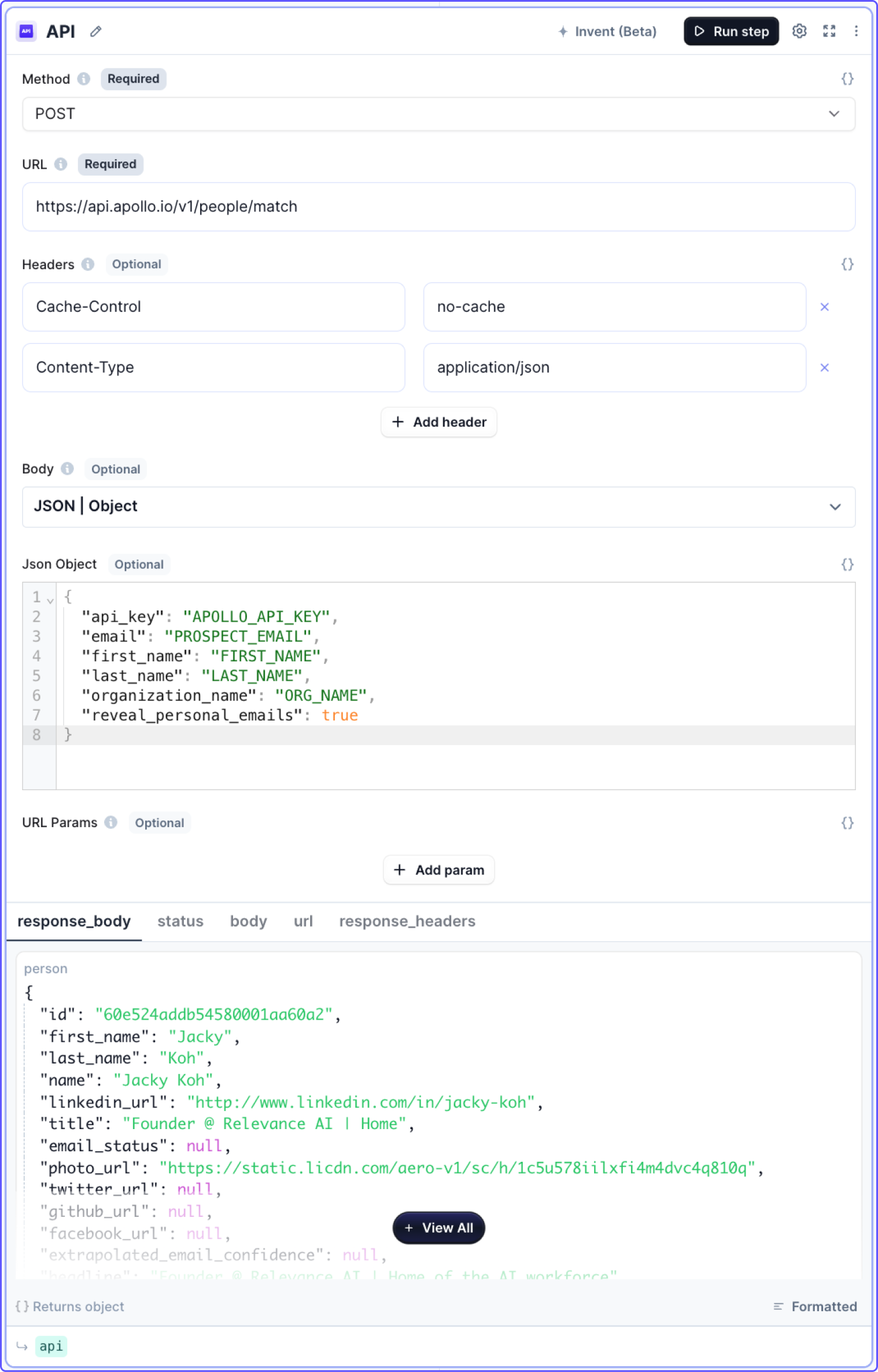Toggle variable braces for URL Params
This screenshot has height=1372, width=878.
[847, 823]
